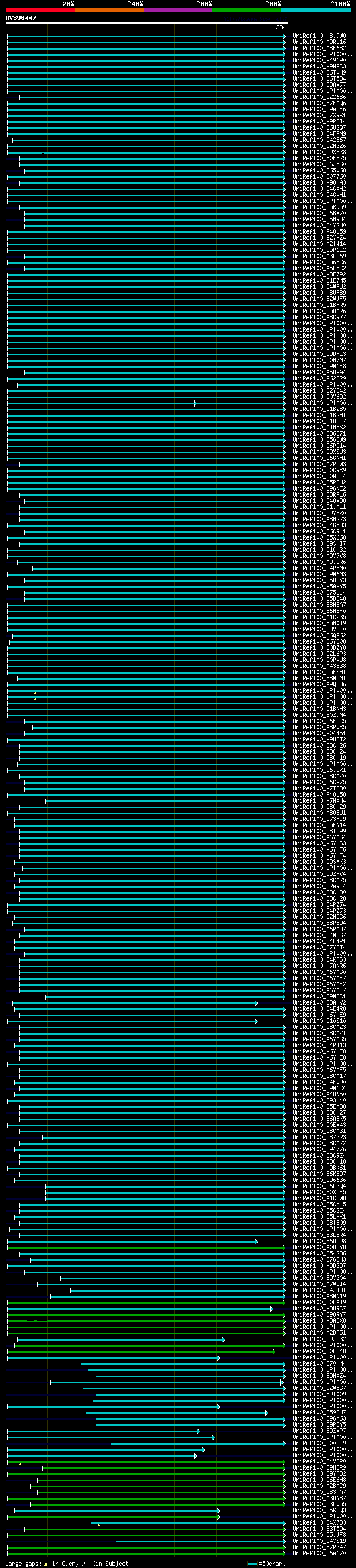Select hit label UniRef100_B6UI98

[x=319, y=1241]
